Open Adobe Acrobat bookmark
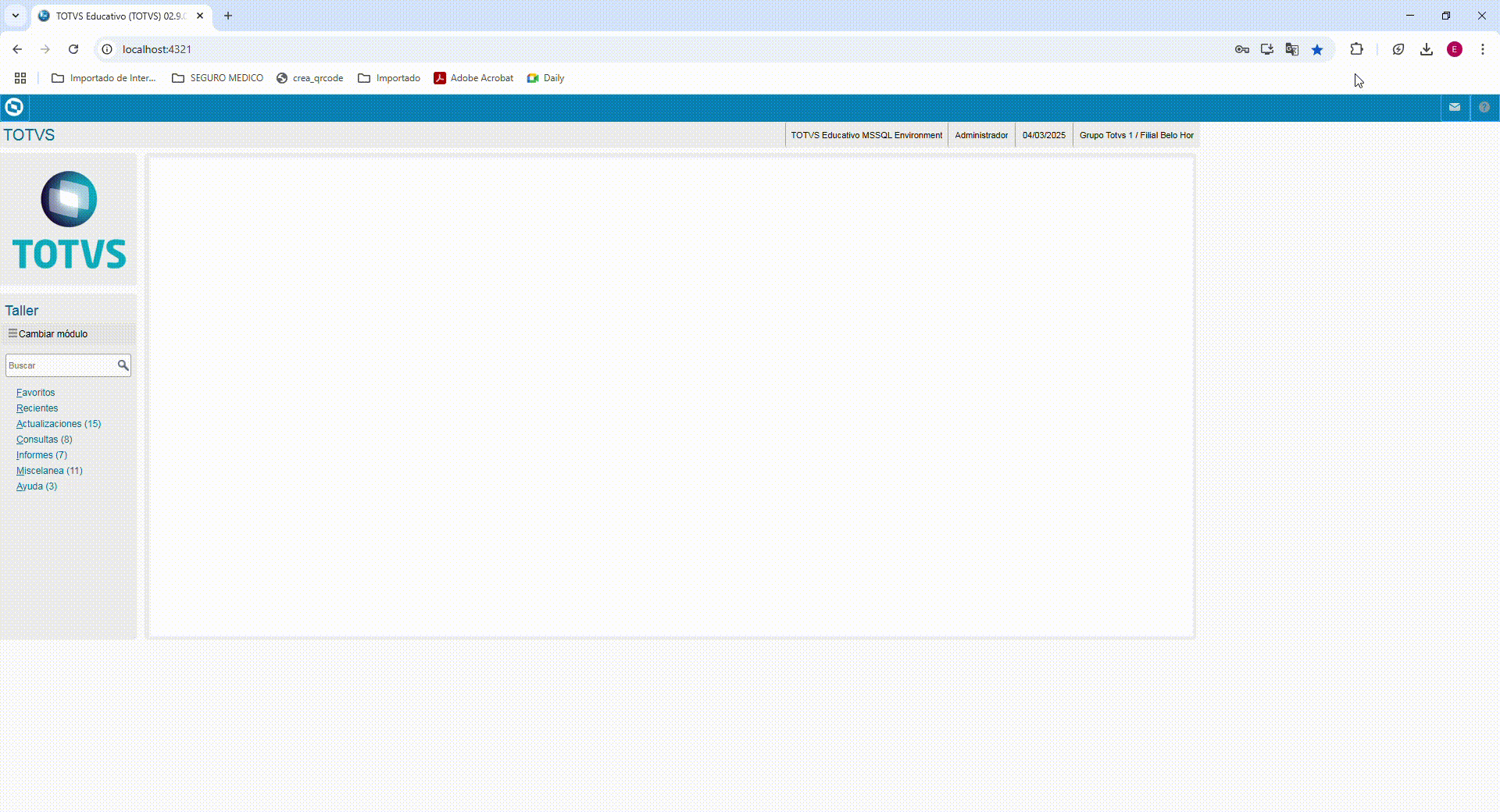This screenshot has width=1500, height=812. (473, 78)
